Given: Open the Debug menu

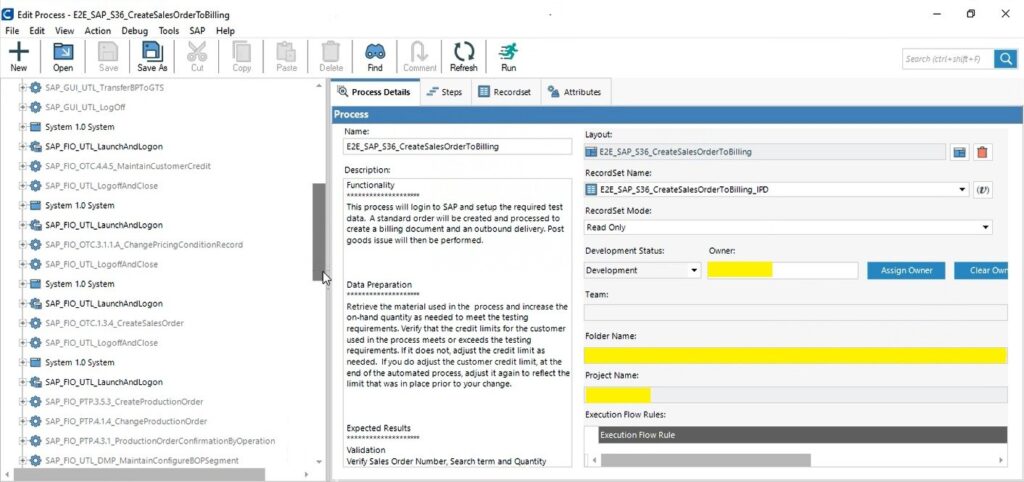Looking at the screenshot, I should click(x=135, y=31).
